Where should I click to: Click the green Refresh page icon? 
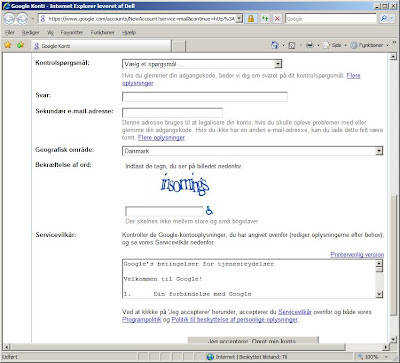click(x=265, y=19)
